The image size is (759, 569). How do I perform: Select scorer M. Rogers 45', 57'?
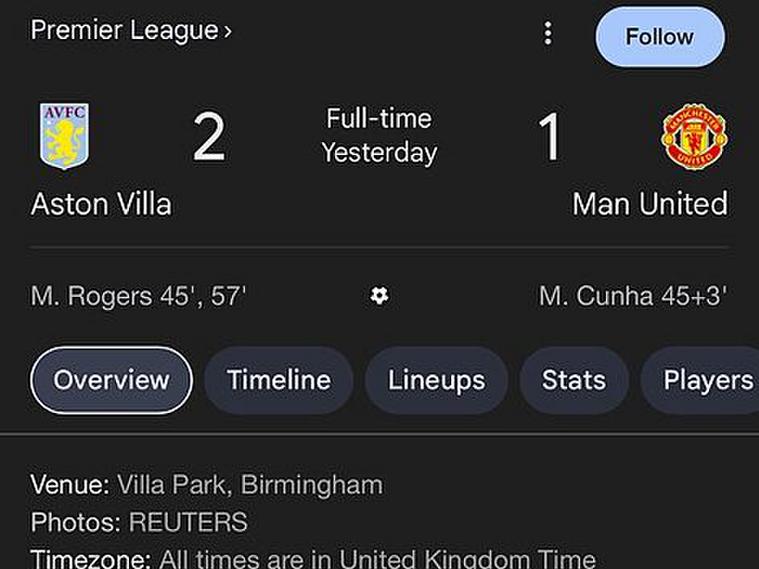[139, 296]
